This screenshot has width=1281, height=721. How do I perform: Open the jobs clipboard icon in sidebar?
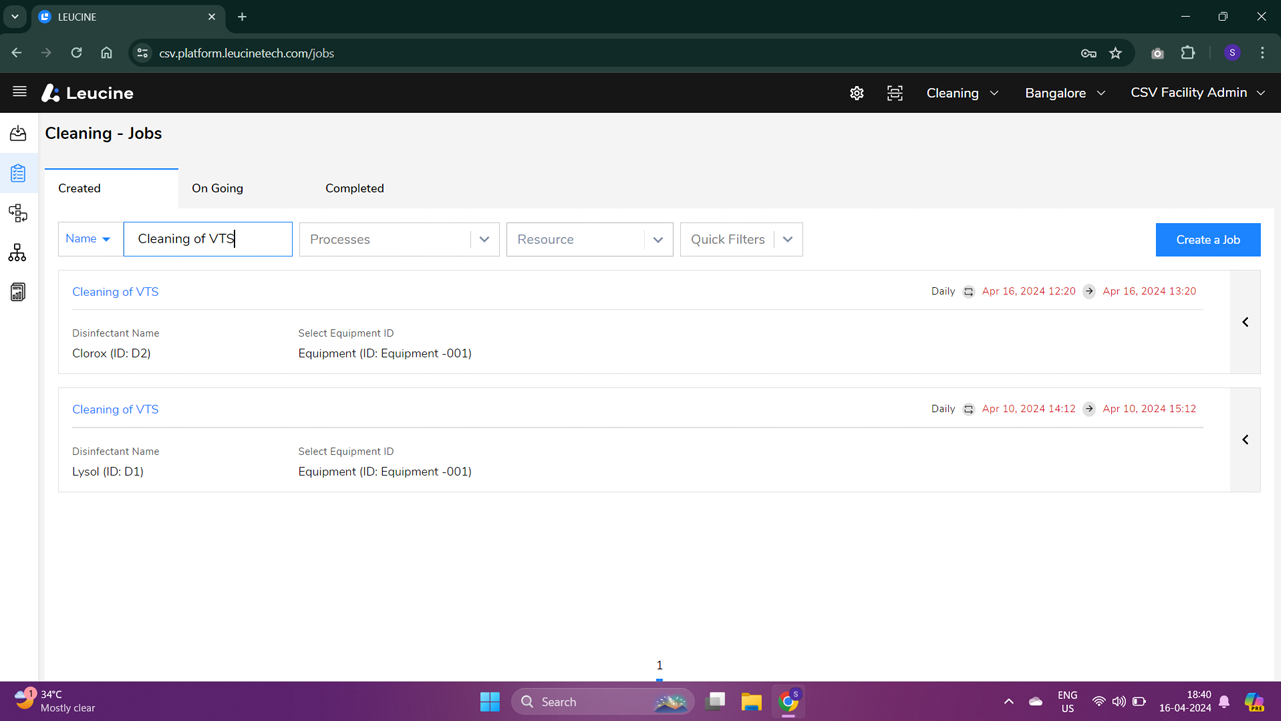(18, 173)
